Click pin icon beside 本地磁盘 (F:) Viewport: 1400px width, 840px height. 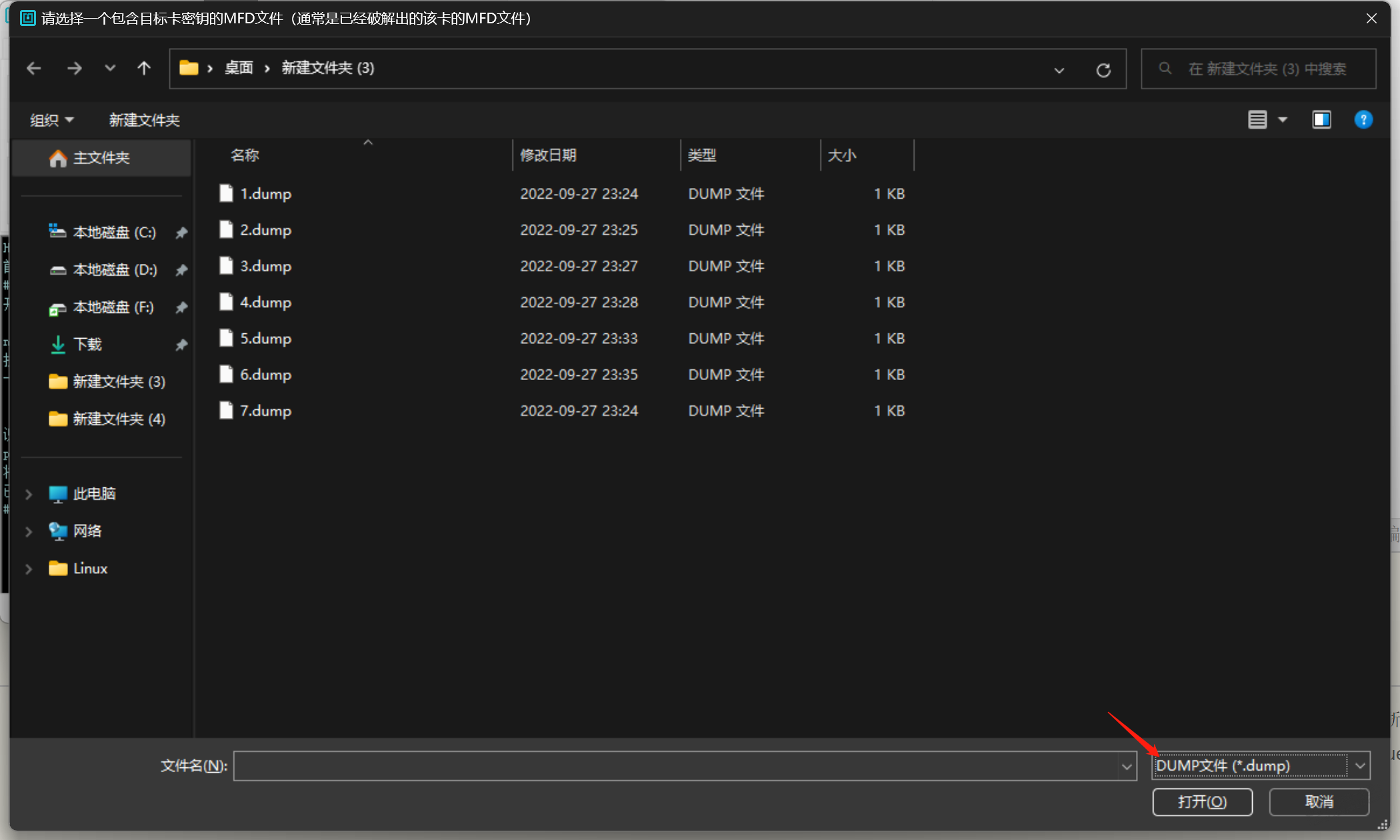click(x=181, y=307)
